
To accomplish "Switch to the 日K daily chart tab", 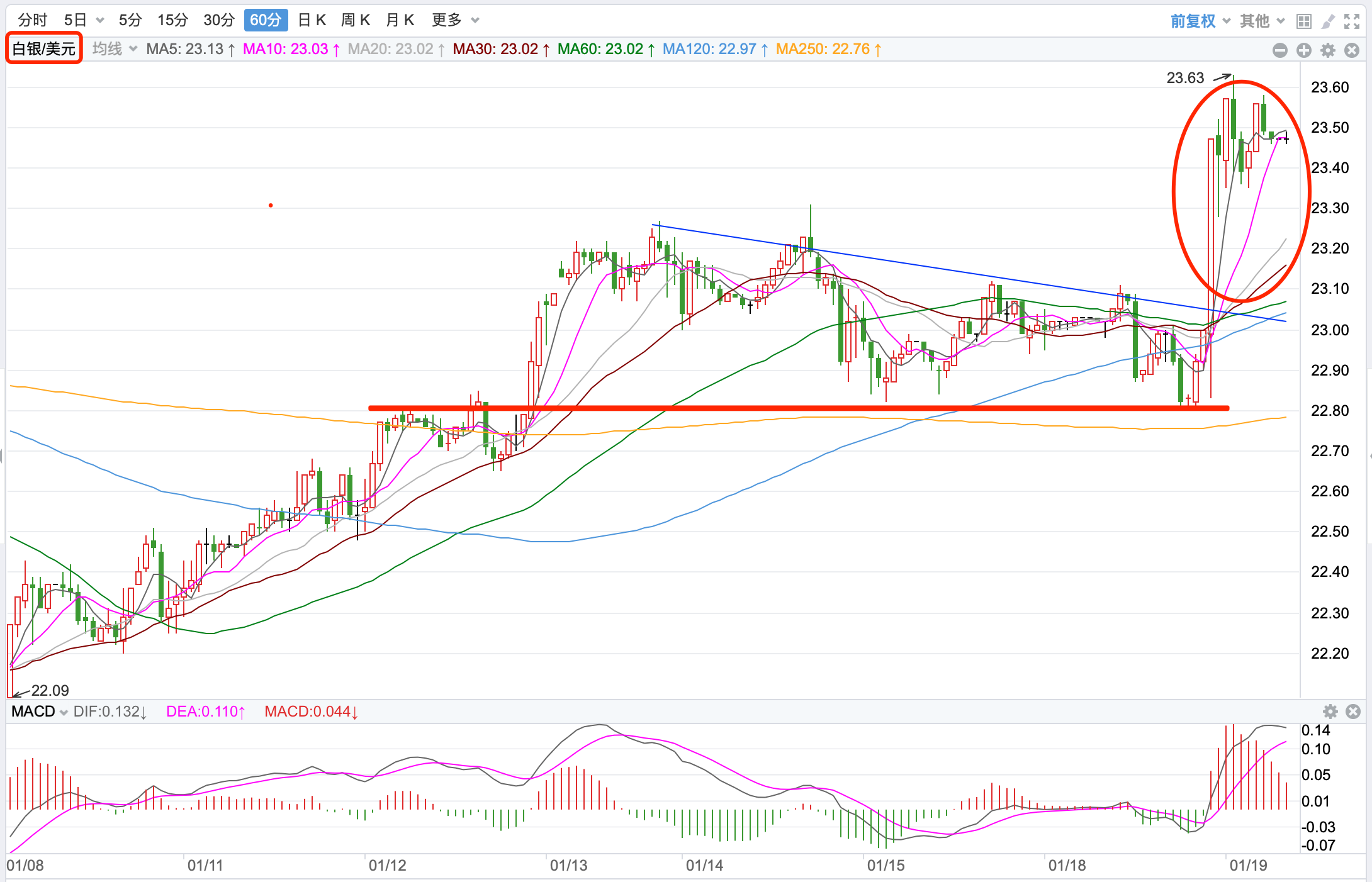I will [x=312, y=20].
